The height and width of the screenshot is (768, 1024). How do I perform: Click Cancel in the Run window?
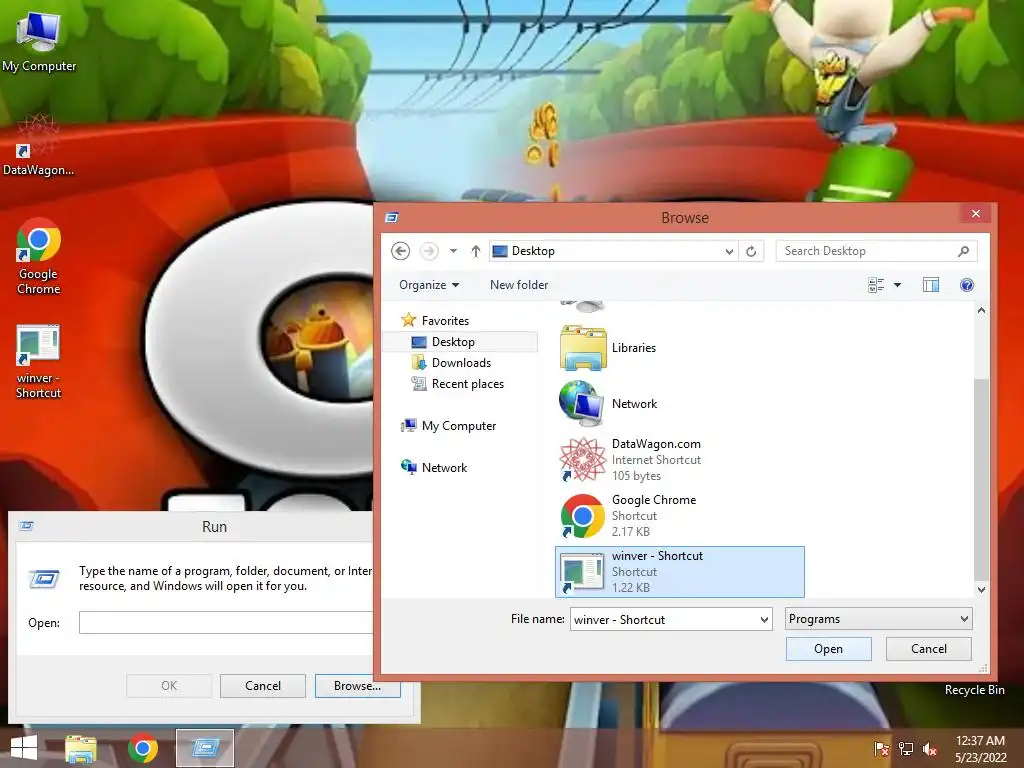tap(263, 686)
